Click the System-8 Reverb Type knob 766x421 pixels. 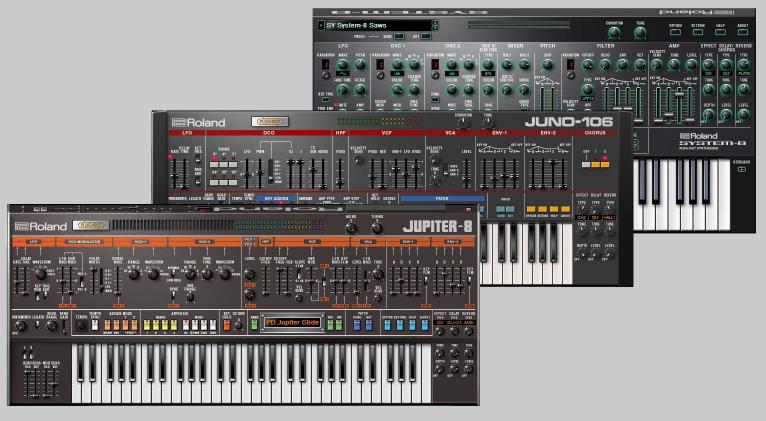[743, 64]
